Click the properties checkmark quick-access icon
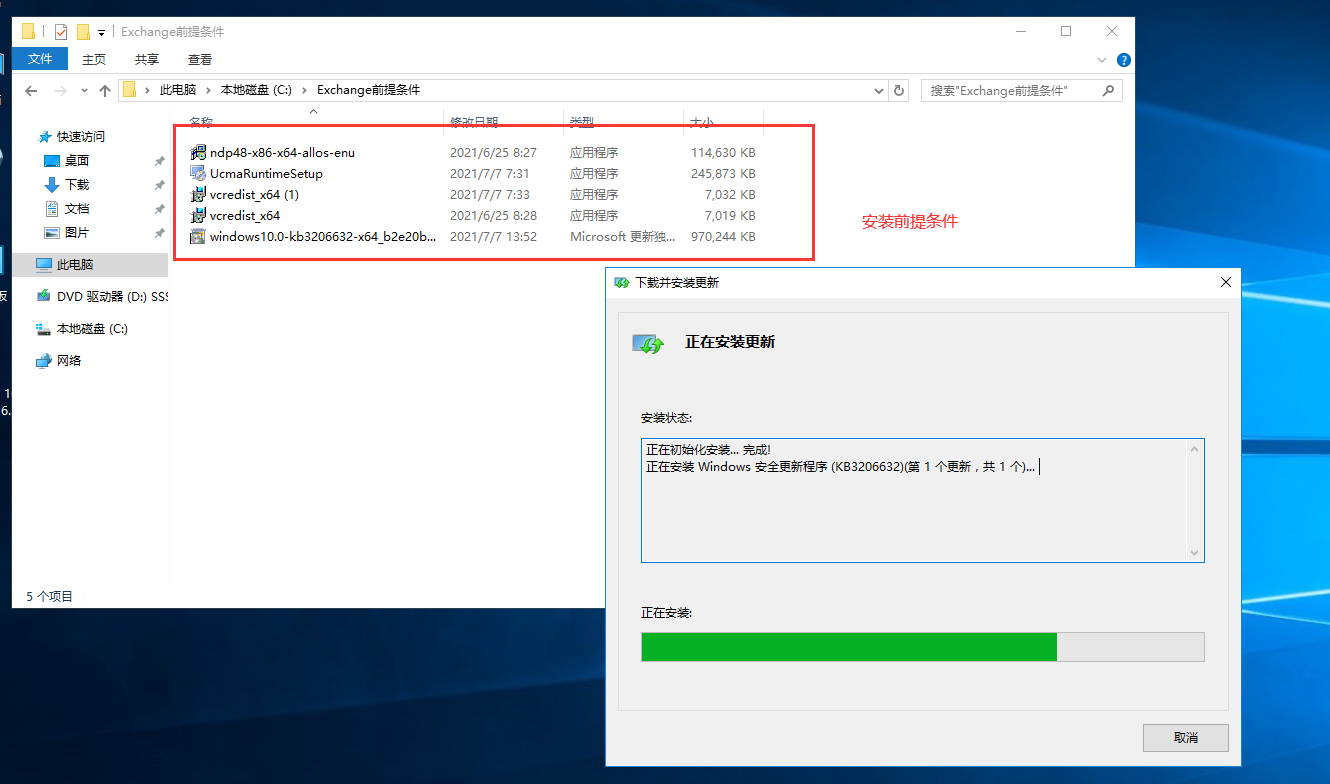The image size is (1330, 784). 61,32
